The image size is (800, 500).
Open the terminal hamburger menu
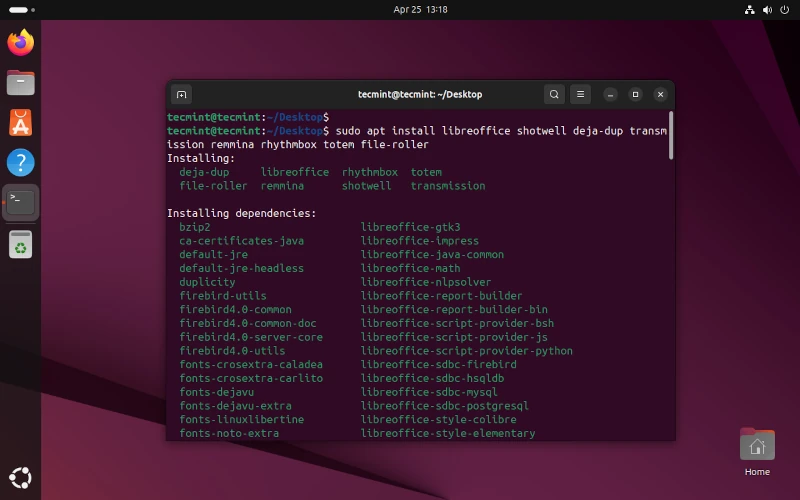tap(580, 95)
